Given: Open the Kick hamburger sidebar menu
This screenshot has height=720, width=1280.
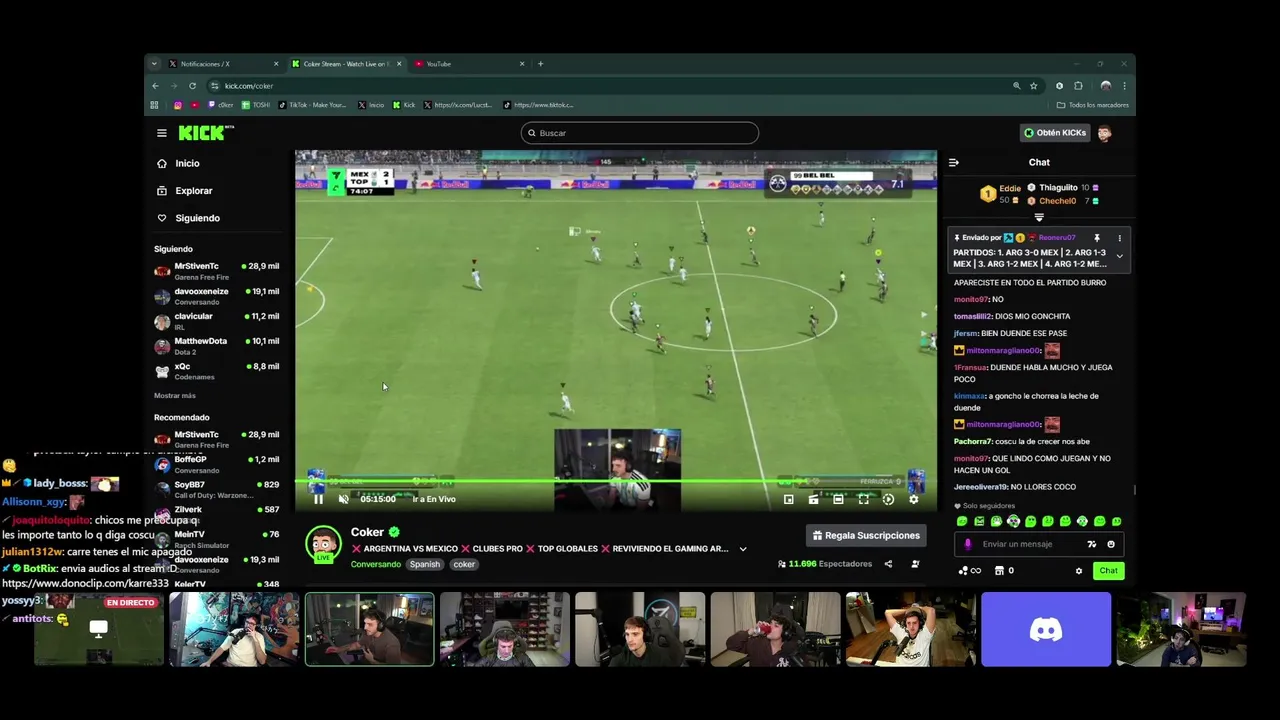Looking at the screenshot, I should [x=161, y=133].
